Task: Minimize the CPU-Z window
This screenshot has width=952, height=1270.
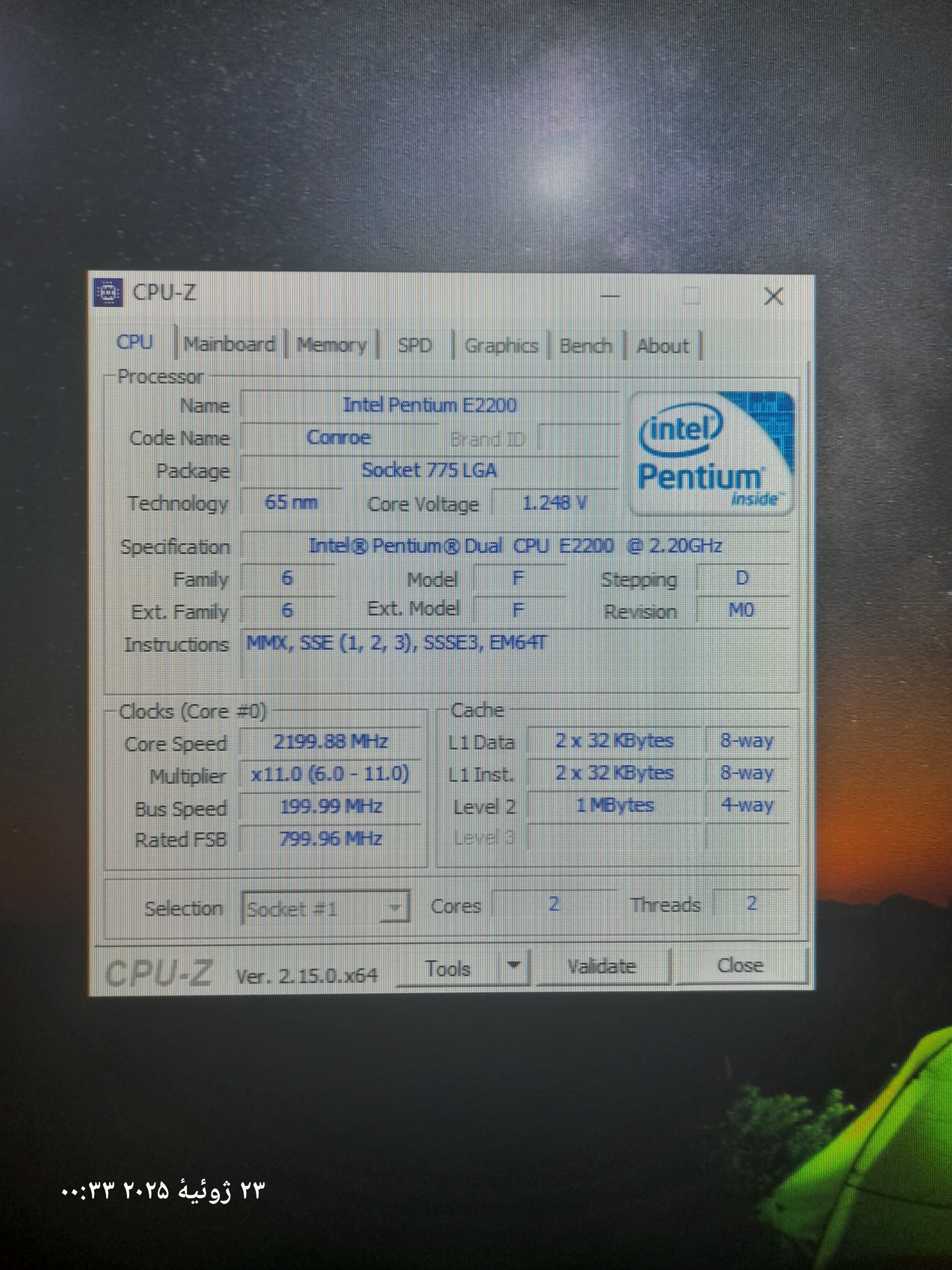Action: pyautogui.click(x=609, y=297)
